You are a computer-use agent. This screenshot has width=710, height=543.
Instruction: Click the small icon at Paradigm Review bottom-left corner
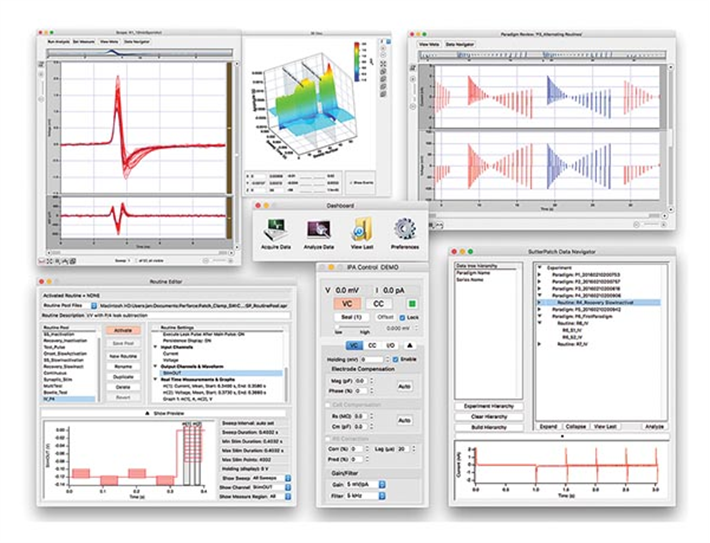tap(432, 225)
